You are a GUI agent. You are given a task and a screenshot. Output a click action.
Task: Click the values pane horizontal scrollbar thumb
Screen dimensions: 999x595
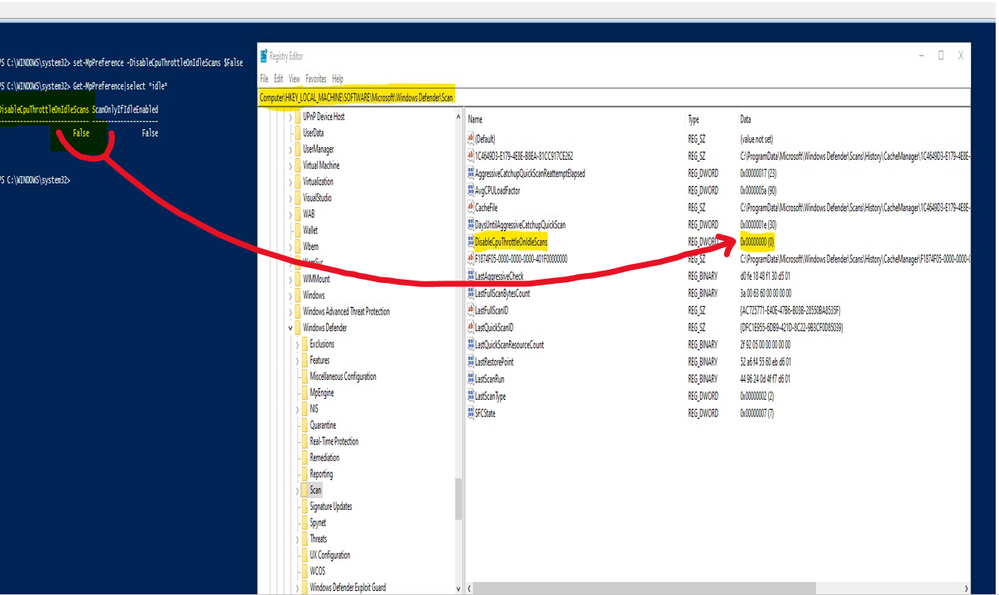(645, 588)
